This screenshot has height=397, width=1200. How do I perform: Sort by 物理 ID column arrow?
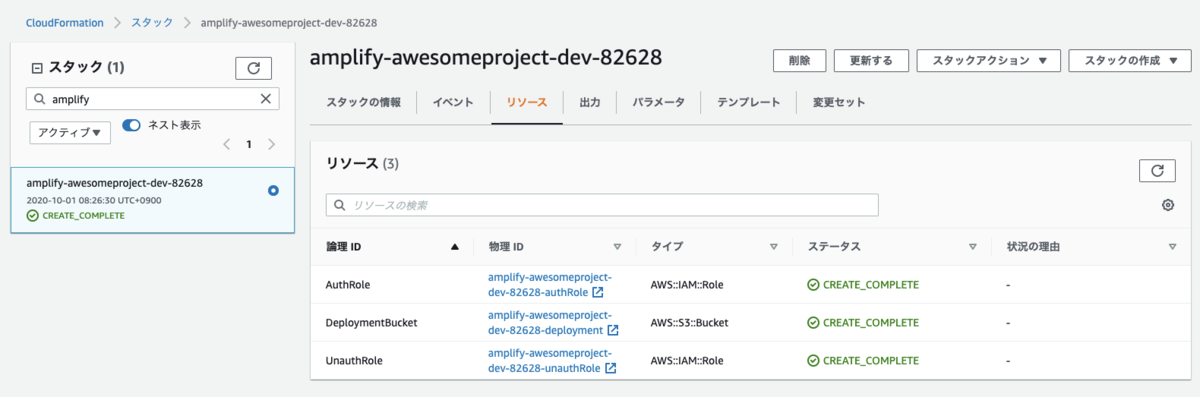(617, 246)
